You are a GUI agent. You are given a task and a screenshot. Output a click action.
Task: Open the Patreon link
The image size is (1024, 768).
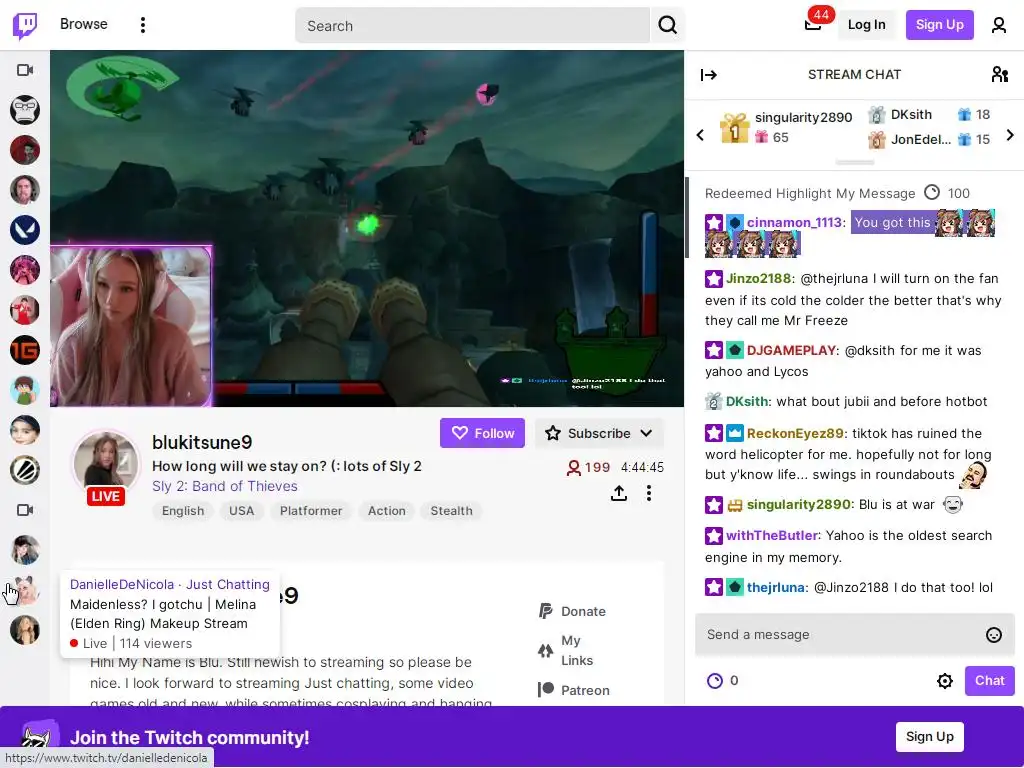pyautogui.click(x=573, y=690)
